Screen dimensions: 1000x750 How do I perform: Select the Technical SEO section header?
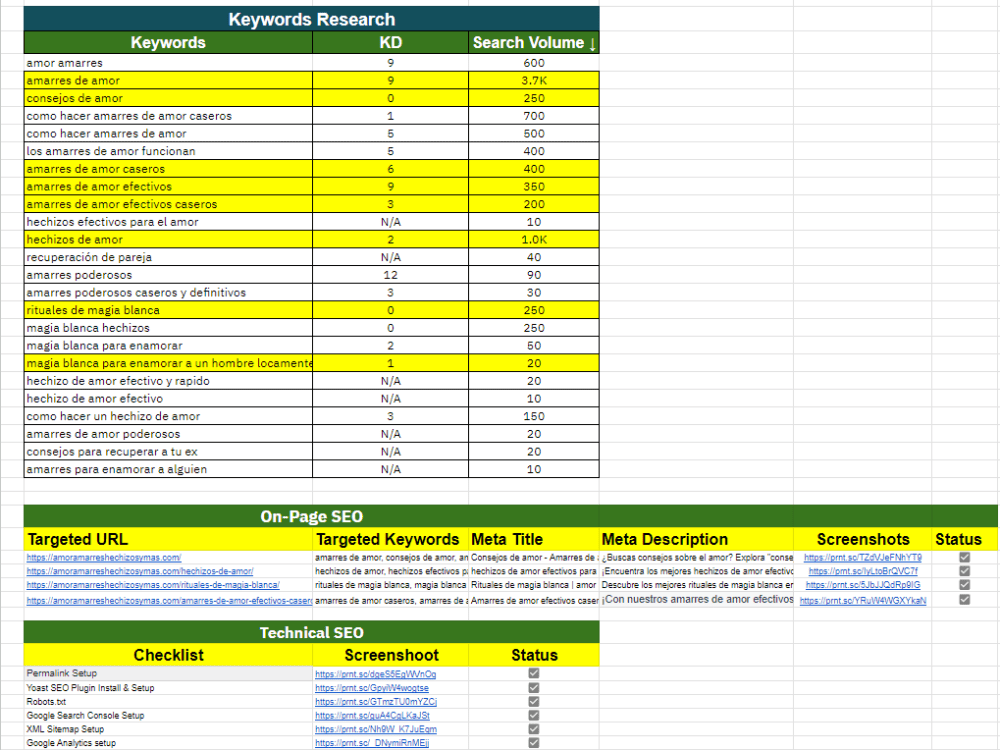tap(311, 632)
